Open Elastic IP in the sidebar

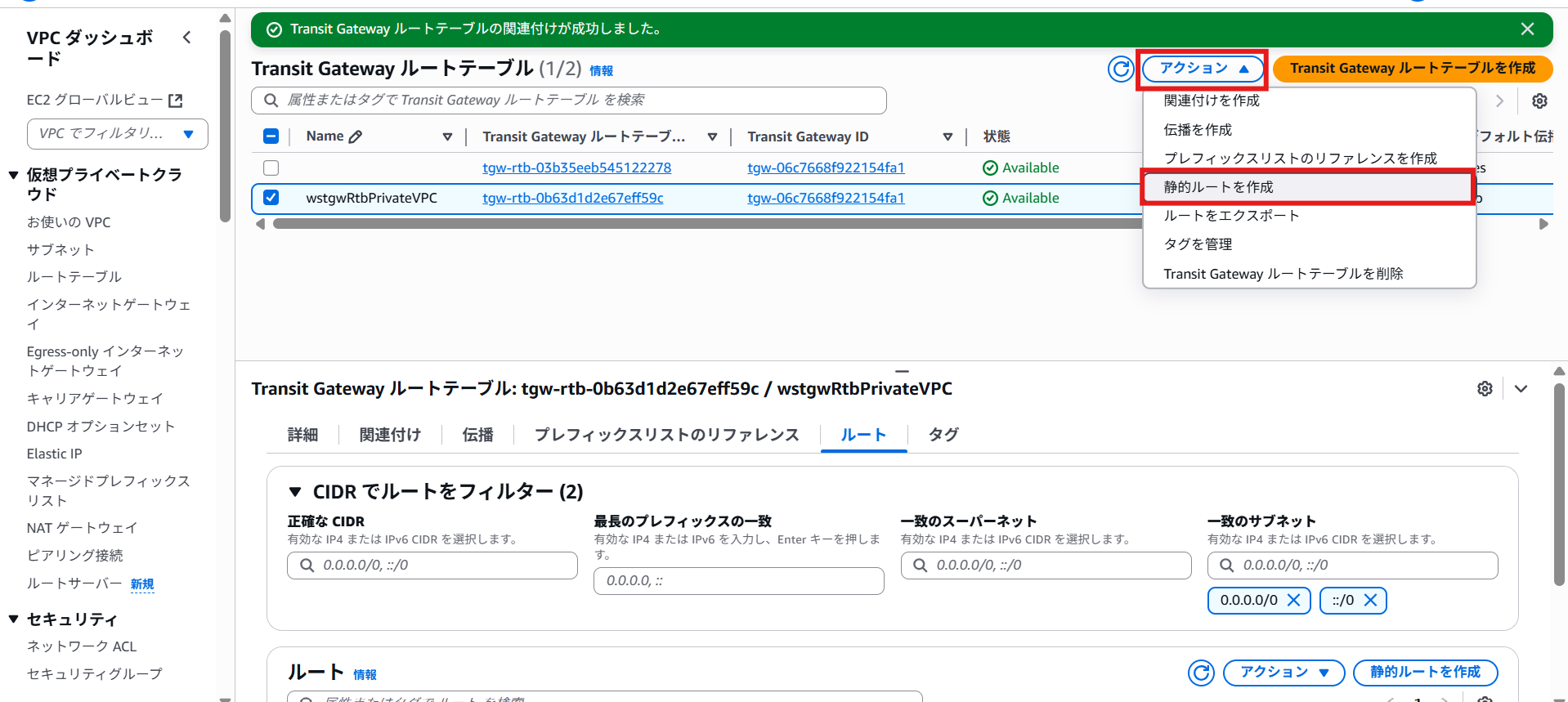[55, 454]
